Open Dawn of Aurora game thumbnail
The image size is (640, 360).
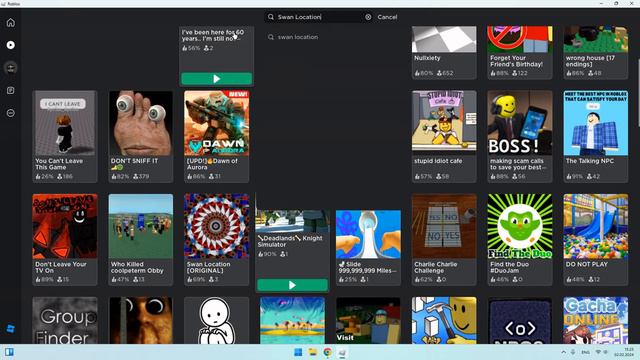point(216,123)
